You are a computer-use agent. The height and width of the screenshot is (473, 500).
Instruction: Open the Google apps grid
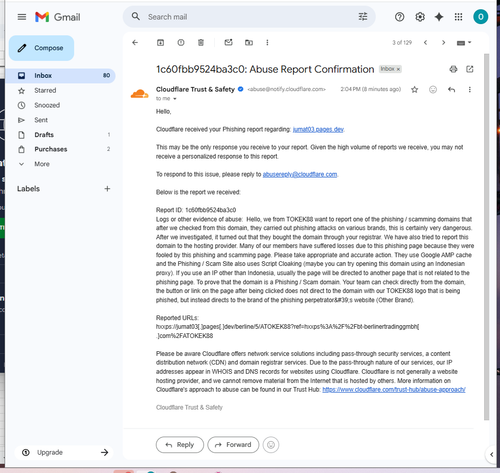(458, 17)
